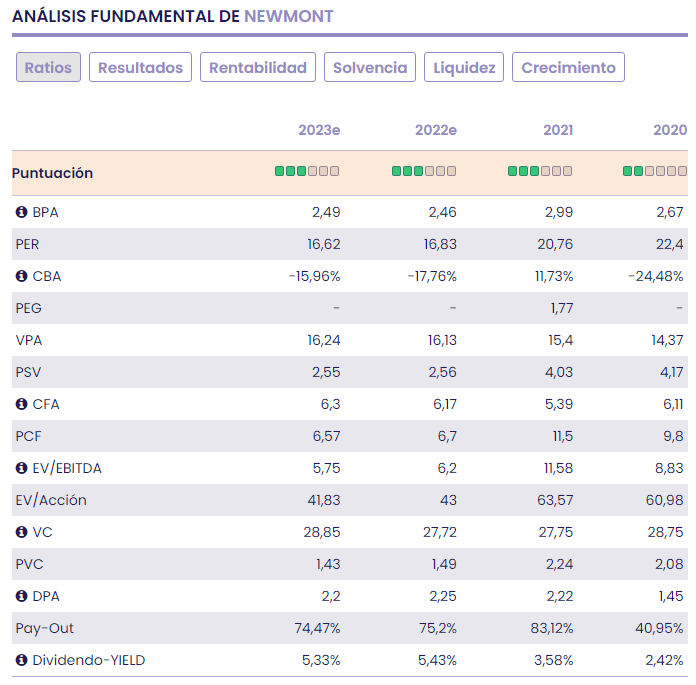The width and height of the screenshot is (696, 685).
Task: Click the 2023e column header
Action: (x=319, y=130)
